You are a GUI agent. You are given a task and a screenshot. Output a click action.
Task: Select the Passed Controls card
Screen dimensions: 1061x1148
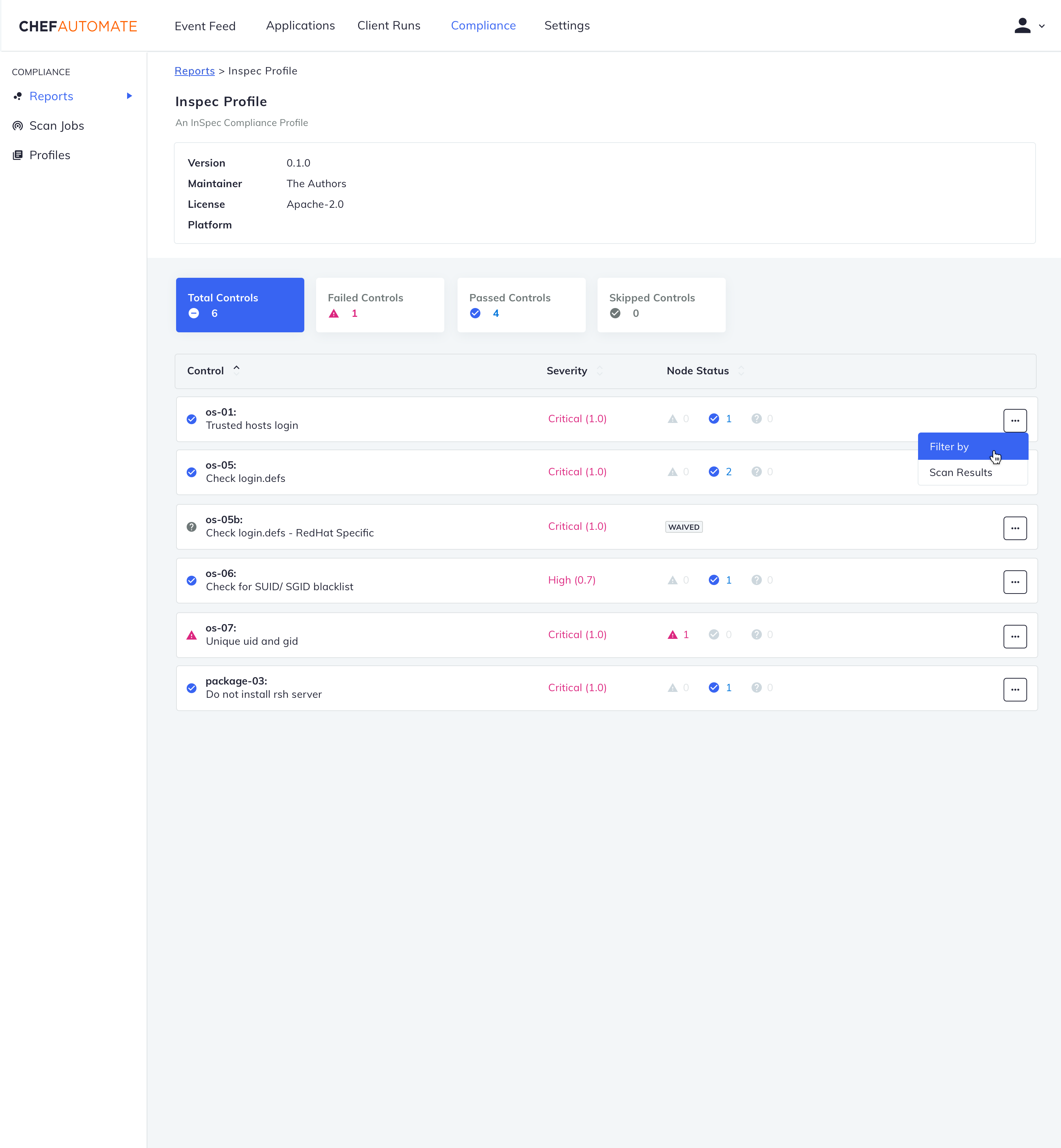(521, 305)
